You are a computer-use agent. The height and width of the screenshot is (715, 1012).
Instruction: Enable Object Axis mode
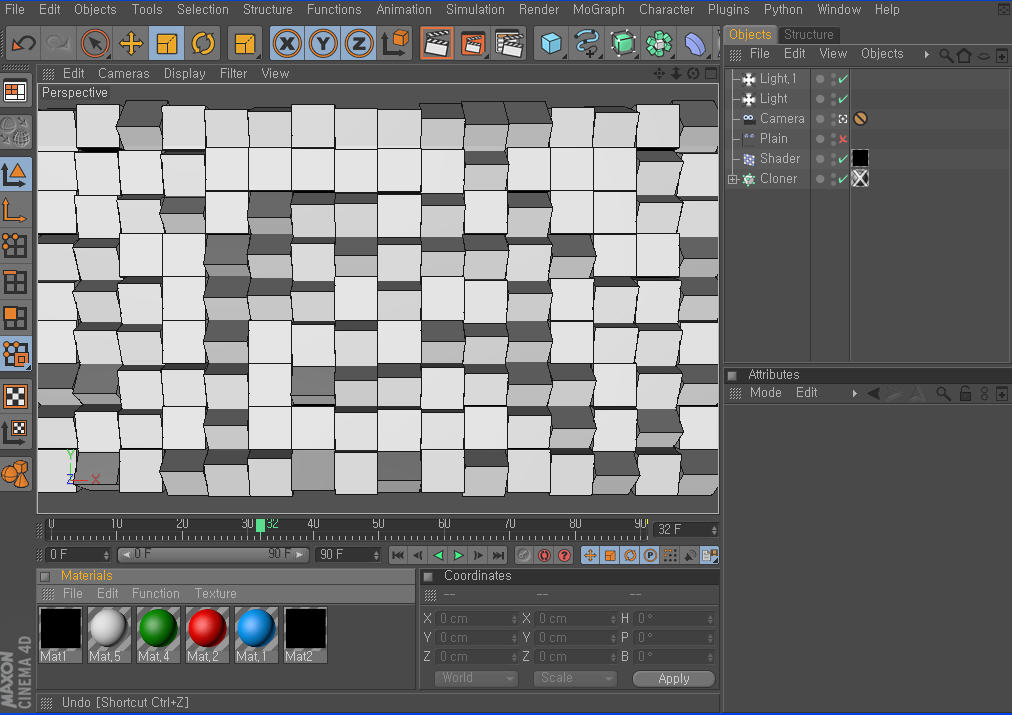[15, 210]
